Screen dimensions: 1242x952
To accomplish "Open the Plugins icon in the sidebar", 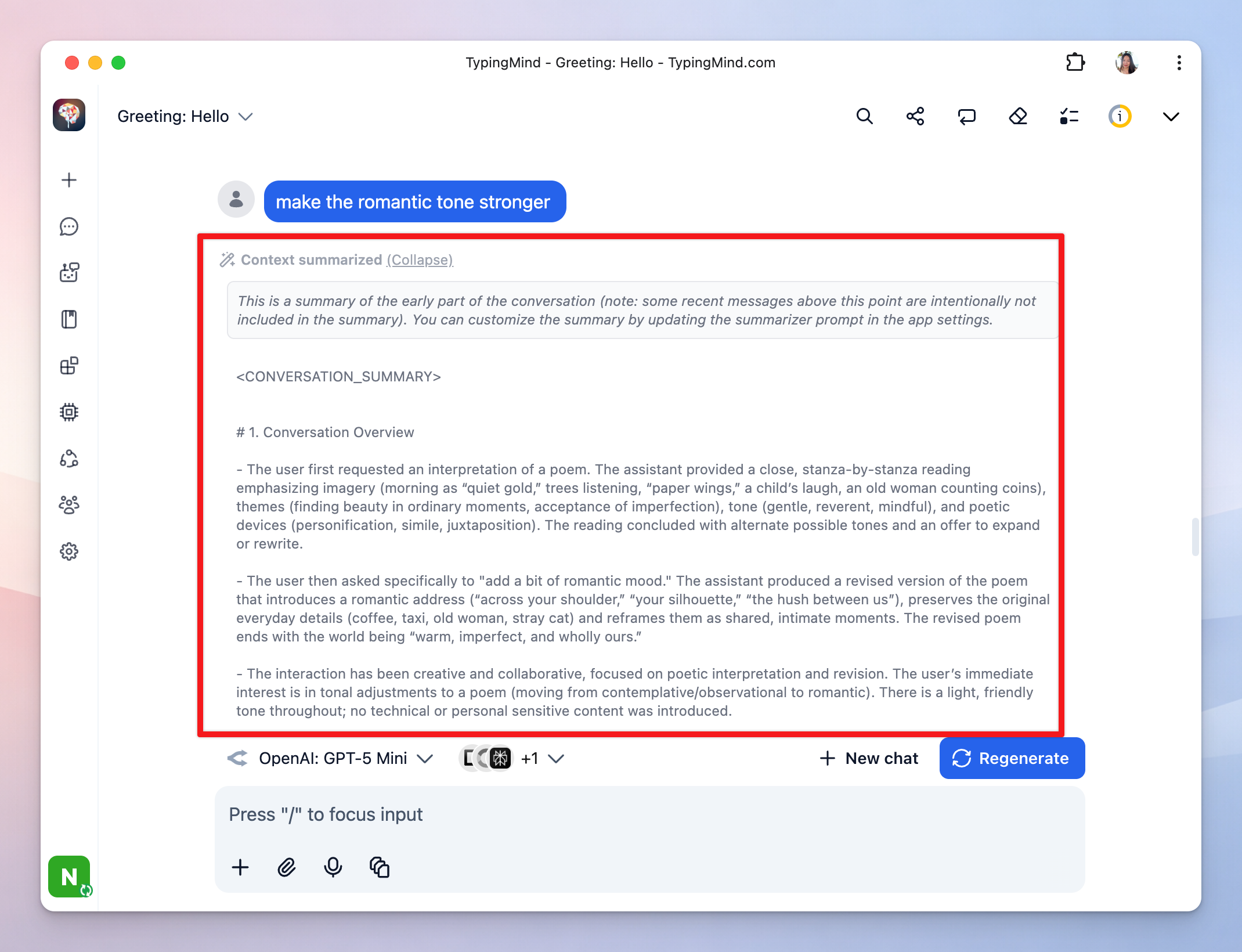I will point(69,366).
